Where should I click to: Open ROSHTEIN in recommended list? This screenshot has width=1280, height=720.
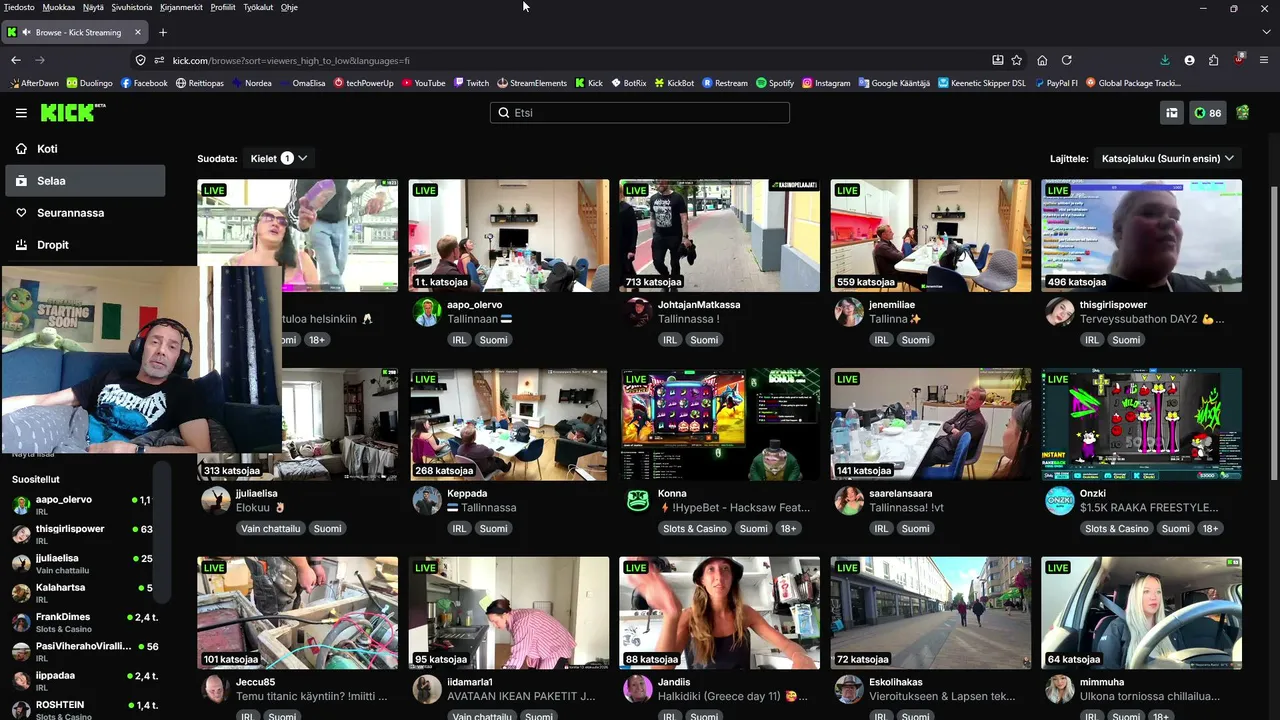(x=84, y=710)
